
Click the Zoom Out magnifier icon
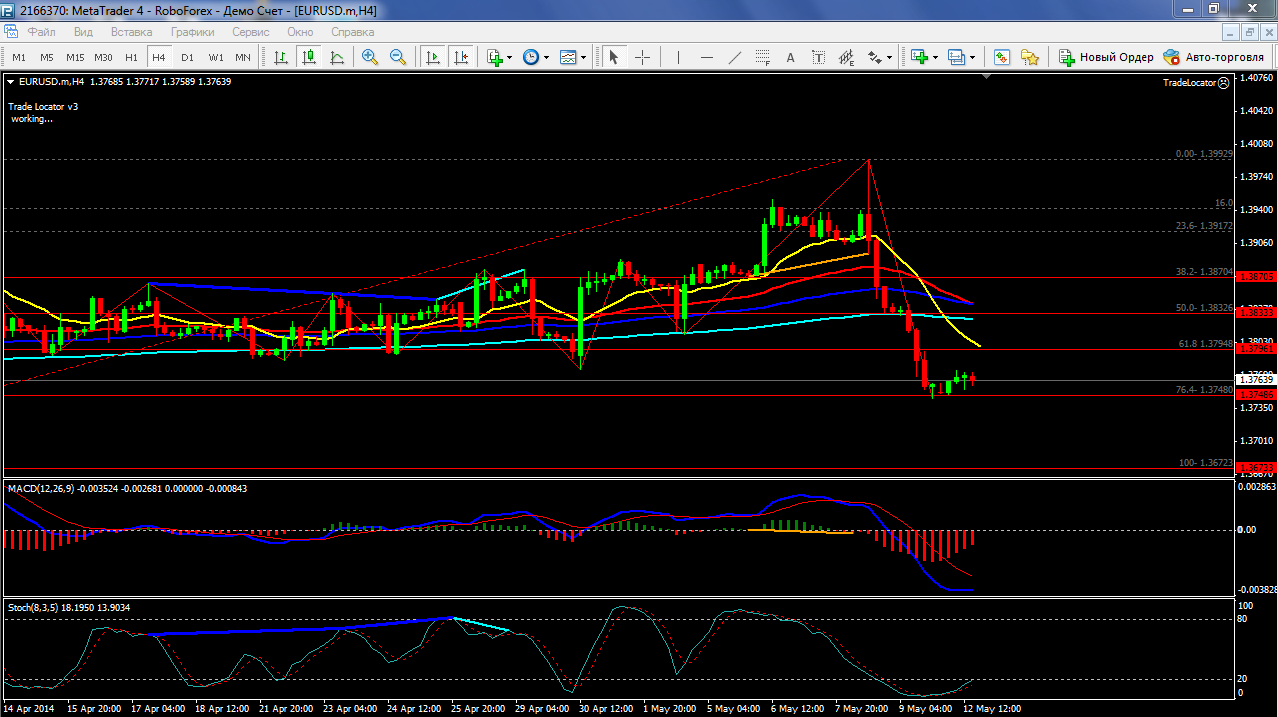pyautogui.click(x=397, y=57)
